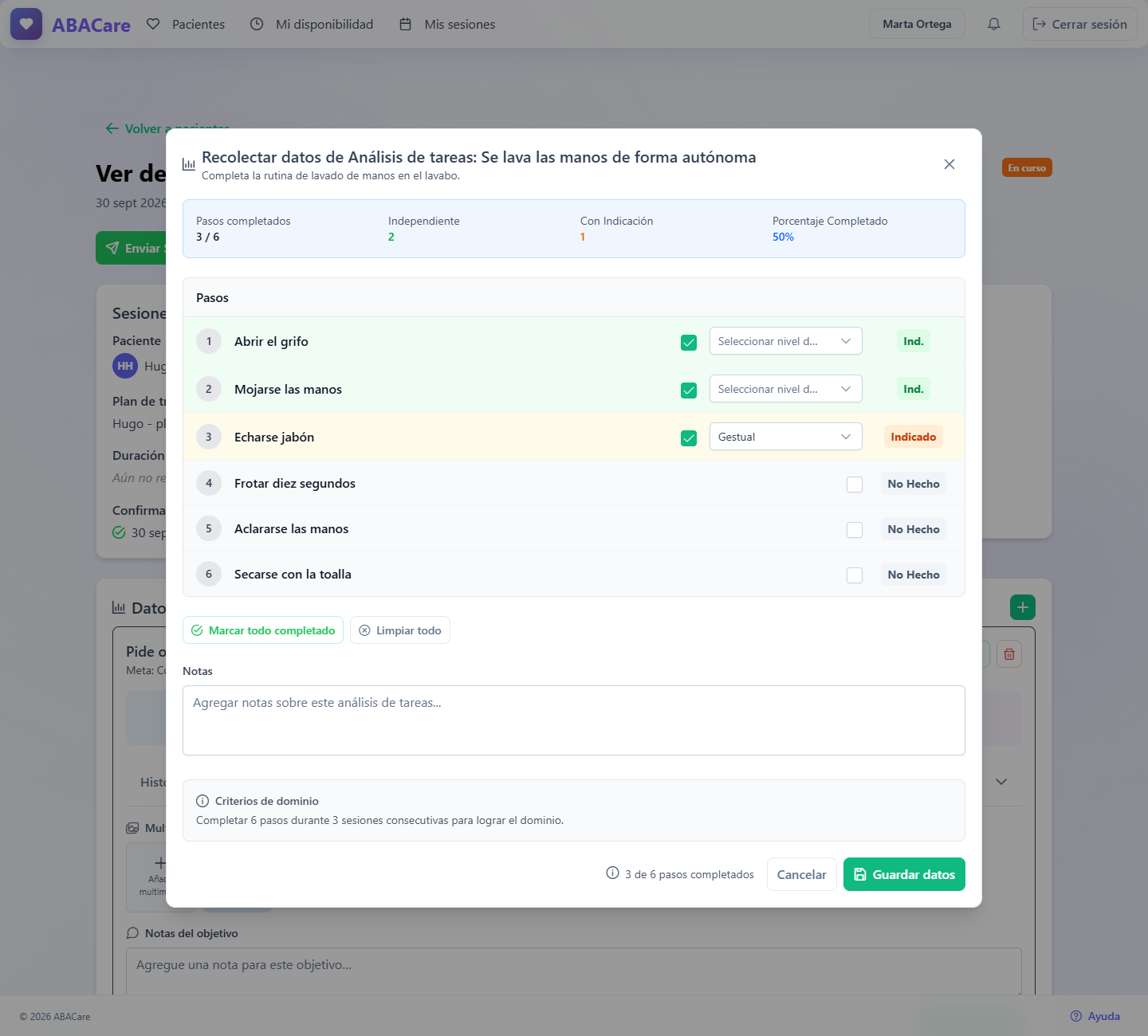Click Marcar todo completado
1148x1036 pixels.
click(x=263, y=630)
